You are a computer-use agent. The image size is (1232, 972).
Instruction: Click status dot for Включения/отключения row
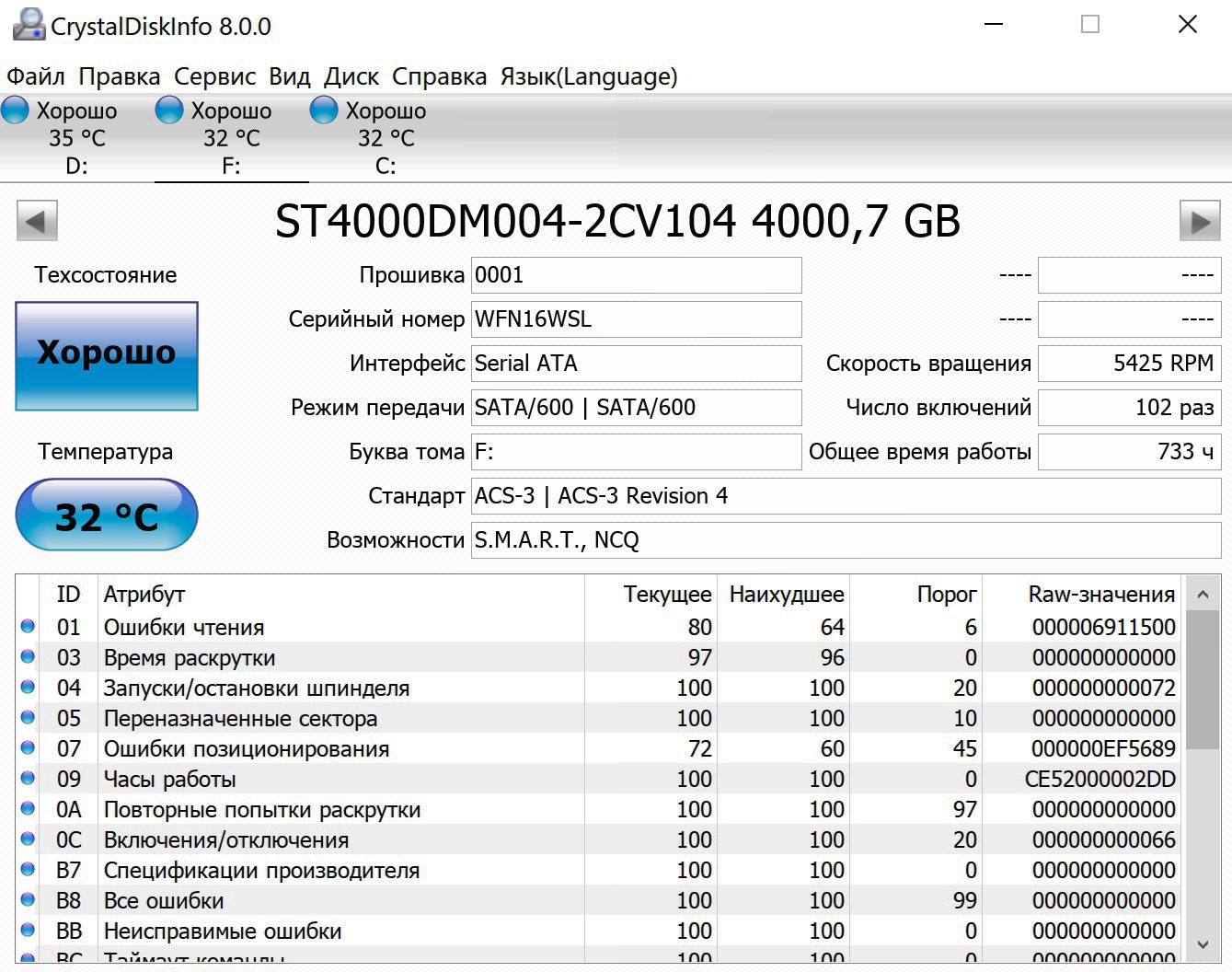click(x=28, y=839)
